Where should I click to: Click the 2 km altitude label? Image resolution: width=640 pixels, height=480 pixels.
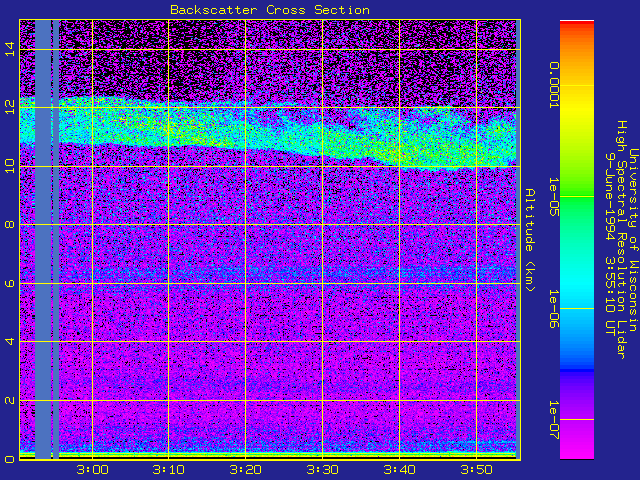pos(10,400)
